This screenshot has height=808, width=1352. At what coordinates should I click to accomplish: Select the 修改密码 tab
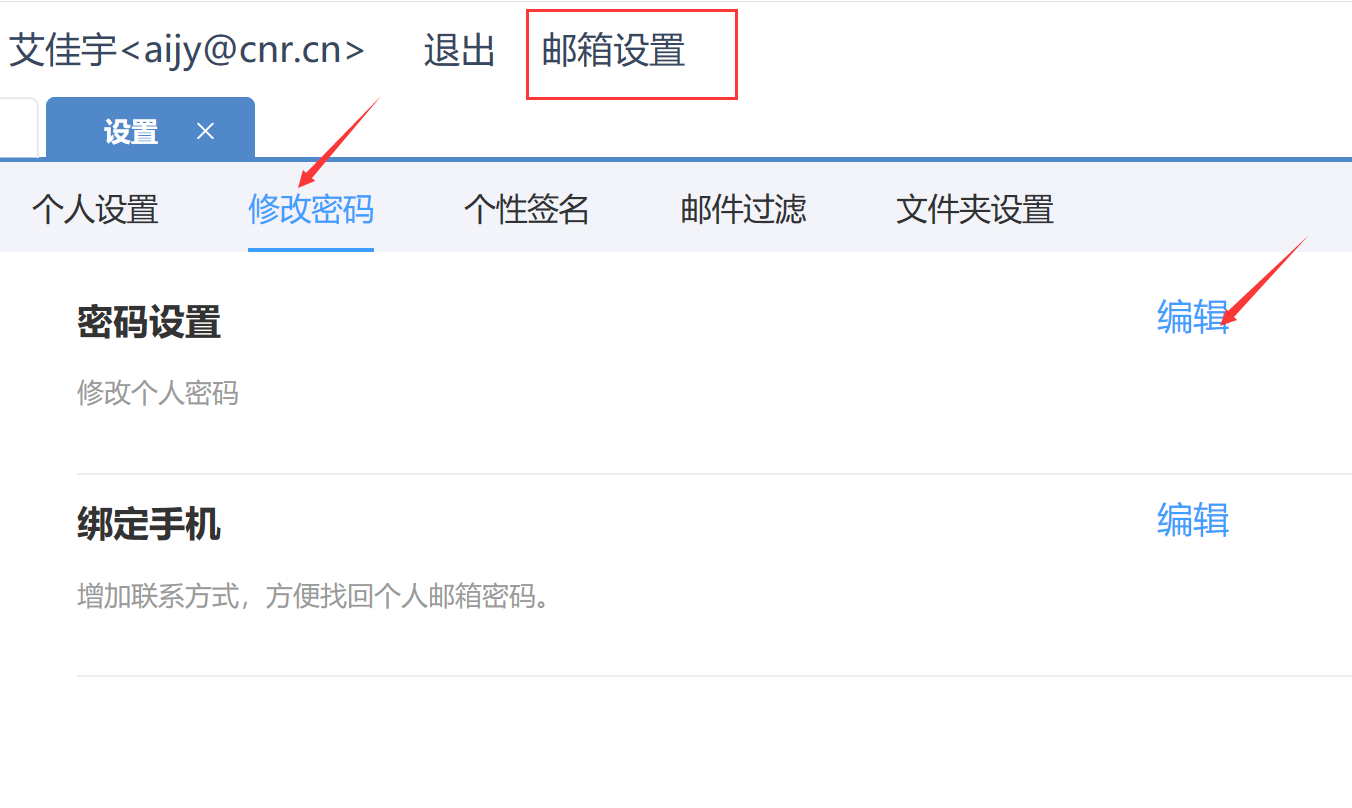pos(311,210)
